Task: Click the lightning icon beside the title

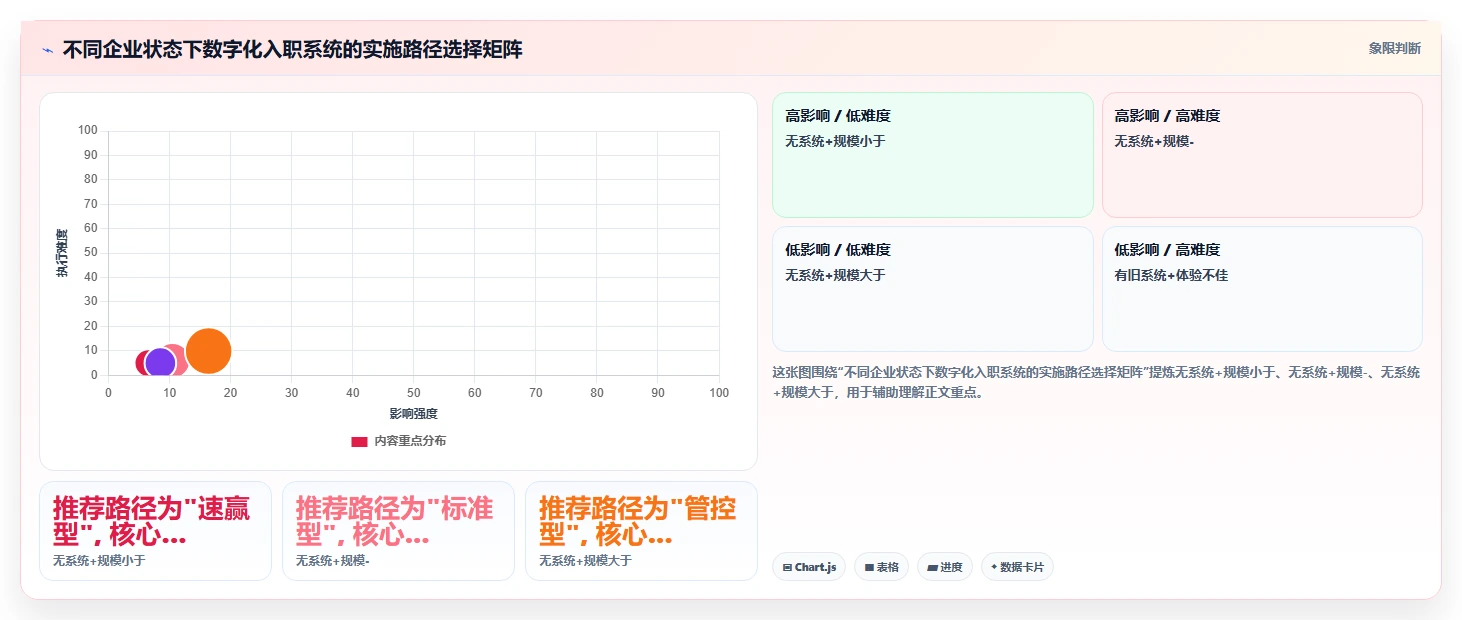Action: click(47, 50)
